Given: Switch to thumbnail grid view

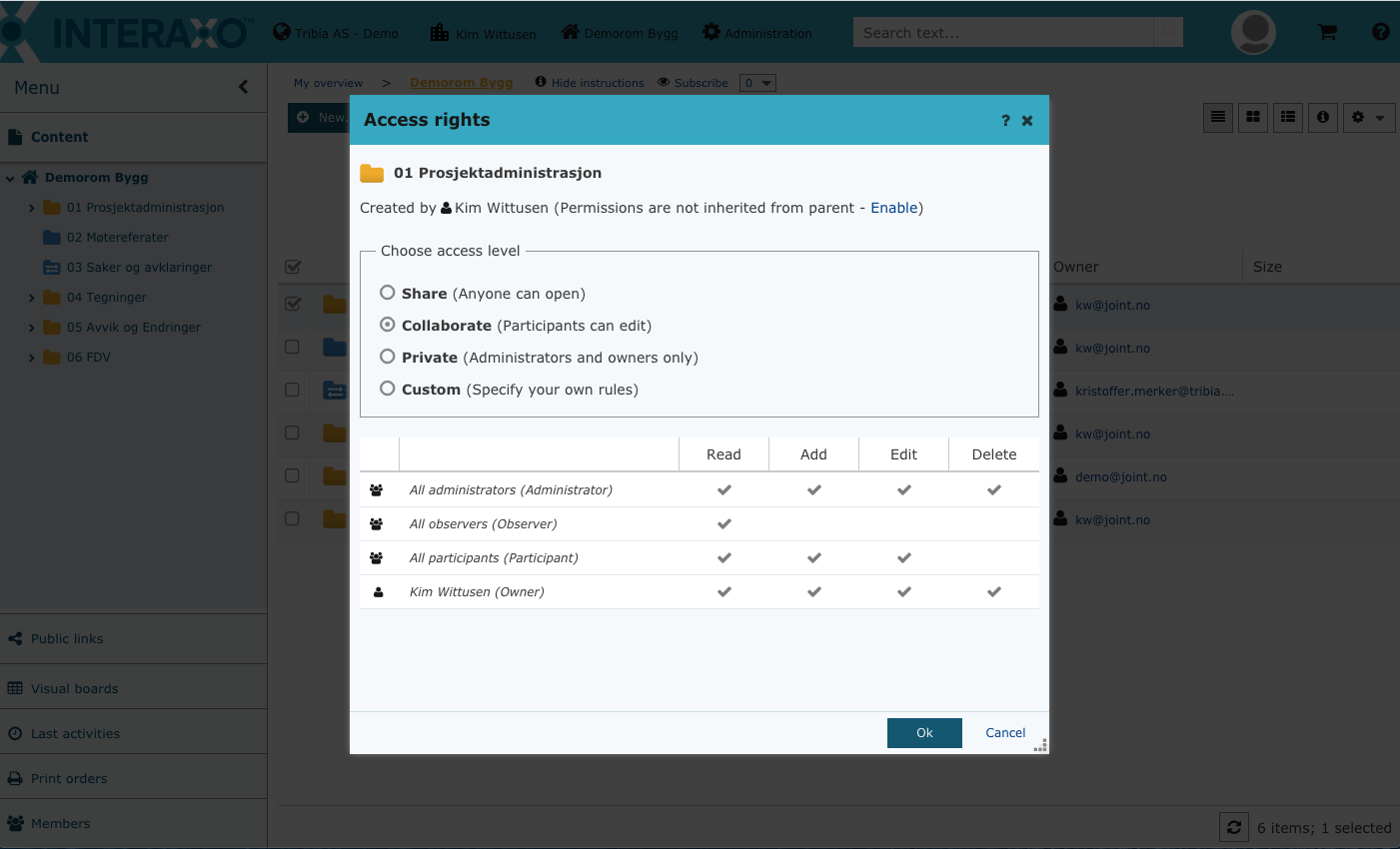Looking at the screenshot, I should [1252, 118].
